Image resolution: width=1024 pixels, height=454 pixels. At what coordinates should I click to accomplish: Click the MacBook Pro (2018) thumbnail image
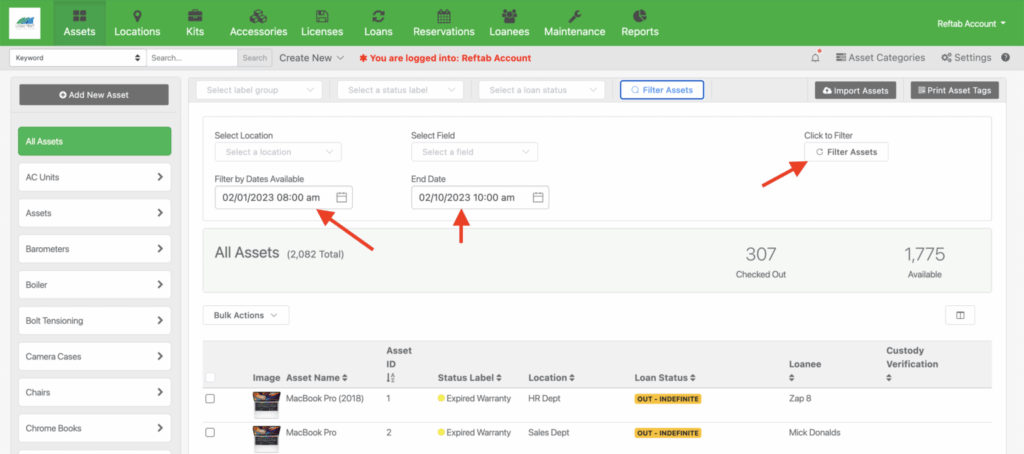pyautogui.click(x=266, y=405)
